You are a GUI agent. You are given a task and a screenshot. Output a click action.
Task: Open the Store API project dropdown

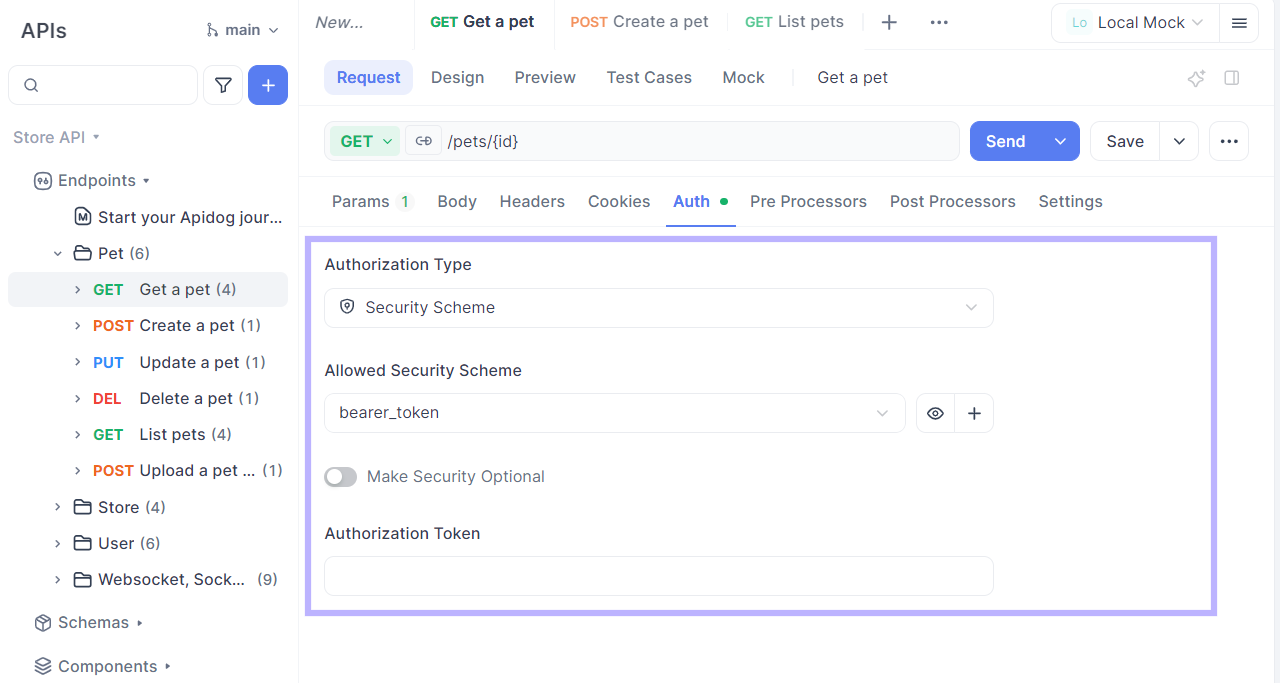(57, 137)
